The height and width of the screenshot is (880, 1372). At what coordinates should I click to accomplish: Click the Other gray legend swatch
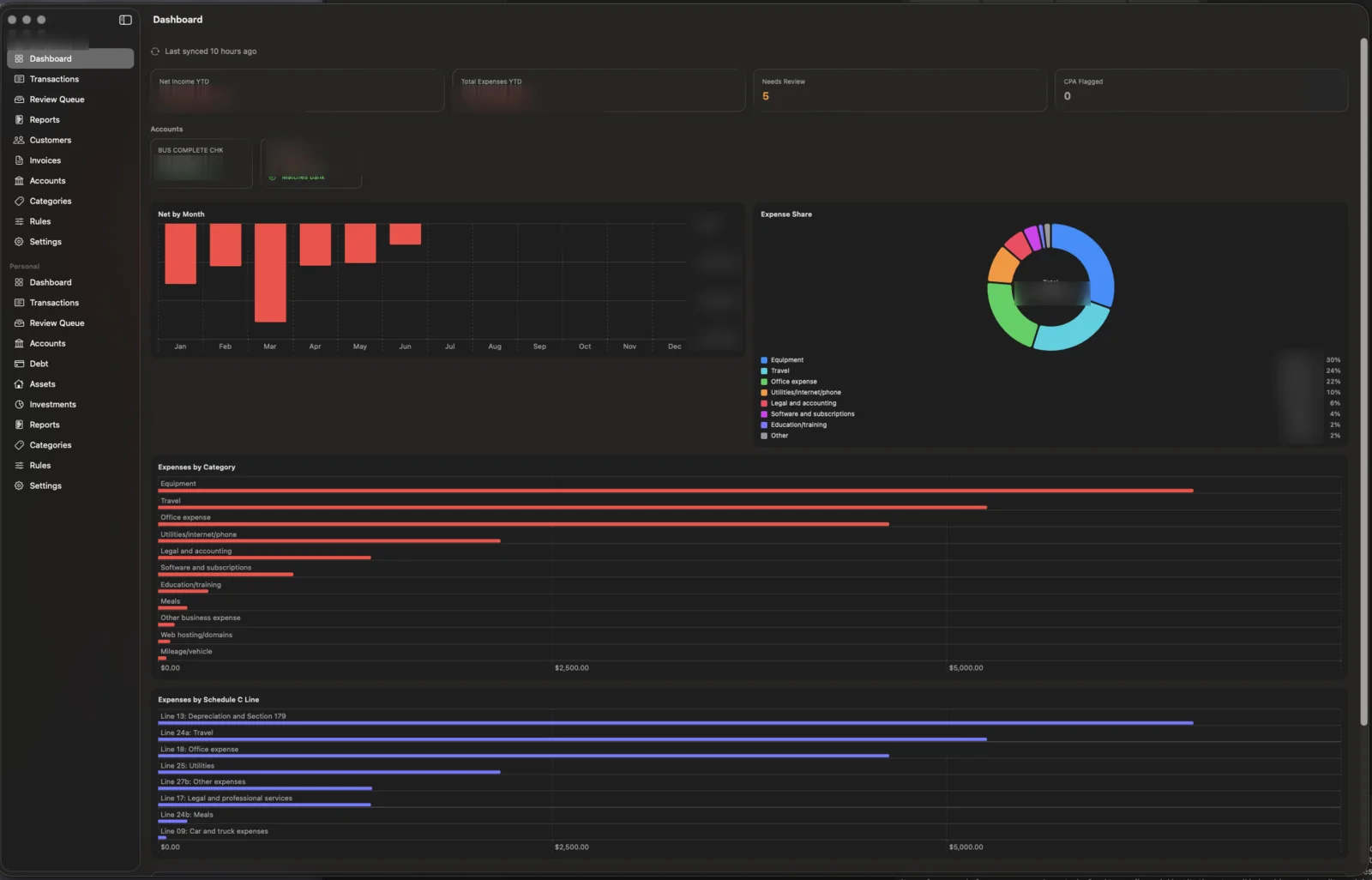pyautogui.click(x=764, y=436)
